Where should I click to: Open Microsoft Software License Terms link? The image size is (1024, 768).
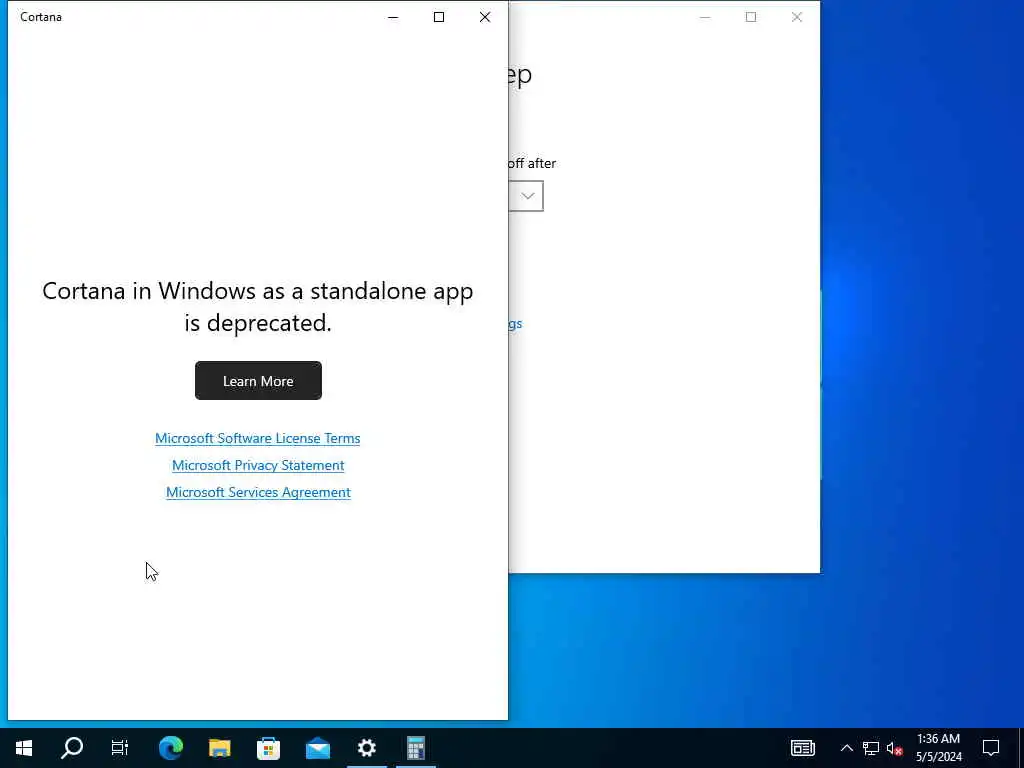[257, 438]
